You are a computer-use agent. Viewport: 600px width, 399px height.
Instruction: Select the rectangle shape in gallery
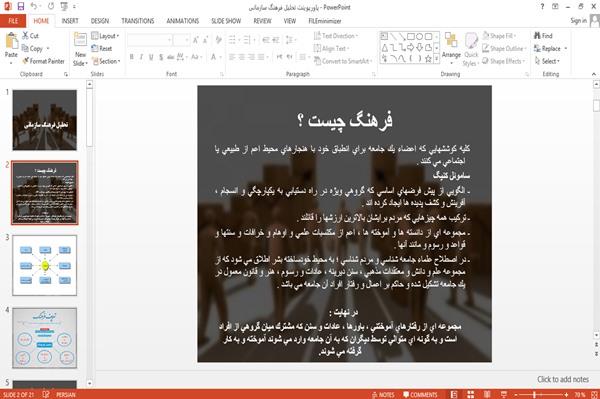click(x=411, y=36)
